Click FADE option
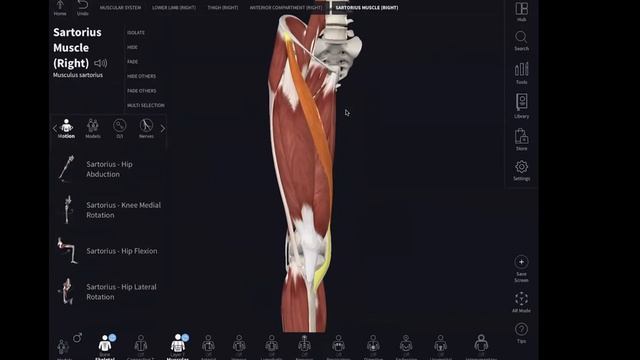This screenshot has height=360, width=640. click(133, 62)
